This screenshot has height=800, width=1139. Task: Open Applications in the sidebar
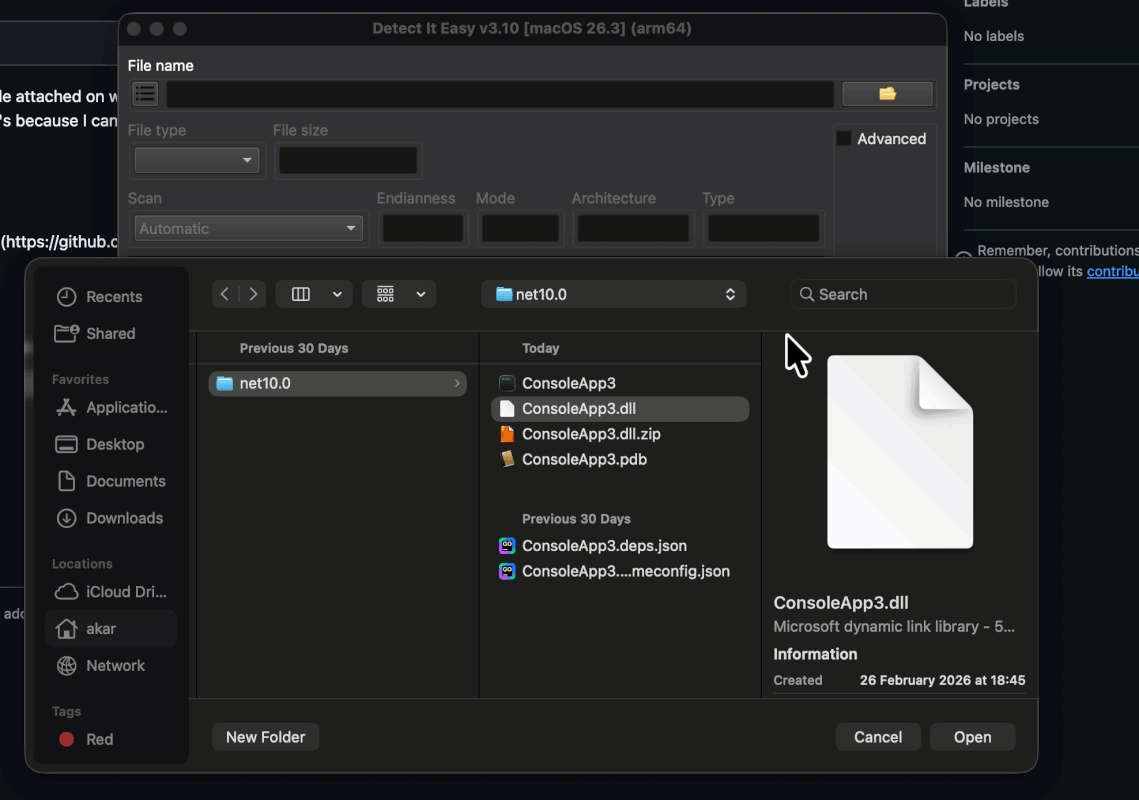tap(111, 408)
